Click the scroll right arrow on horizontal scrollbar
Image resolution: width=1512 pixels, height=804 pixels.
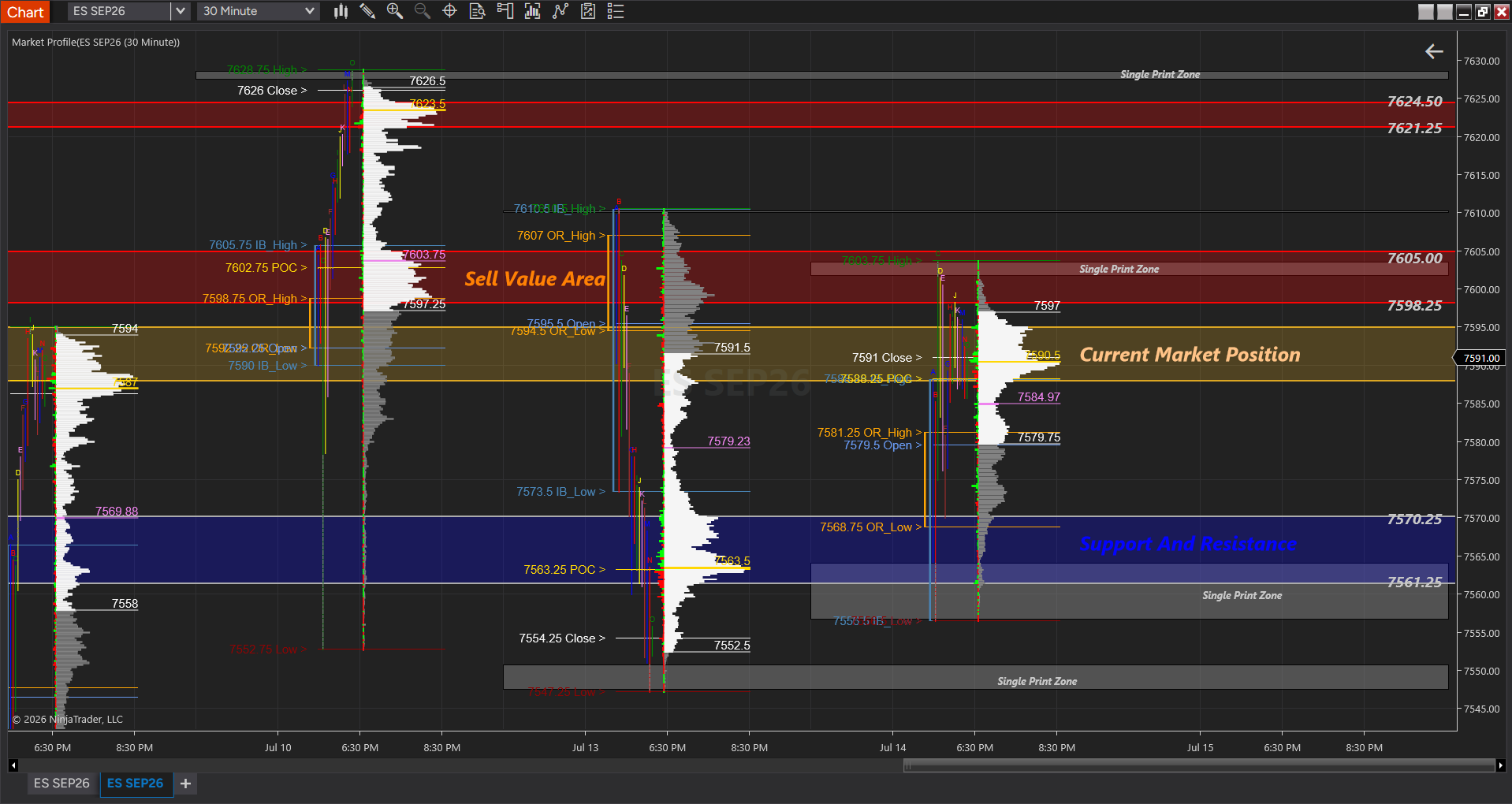pos(1500,765)
